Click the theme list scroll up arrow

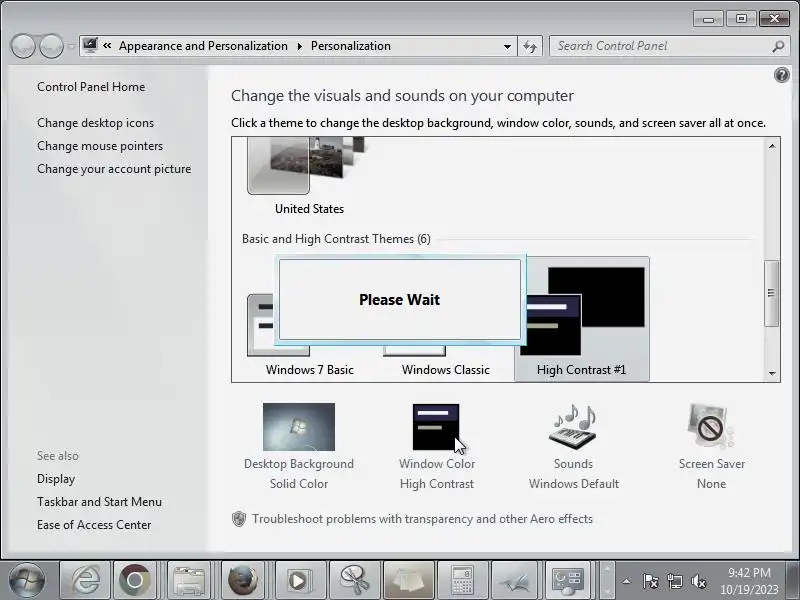pos(771,146)
